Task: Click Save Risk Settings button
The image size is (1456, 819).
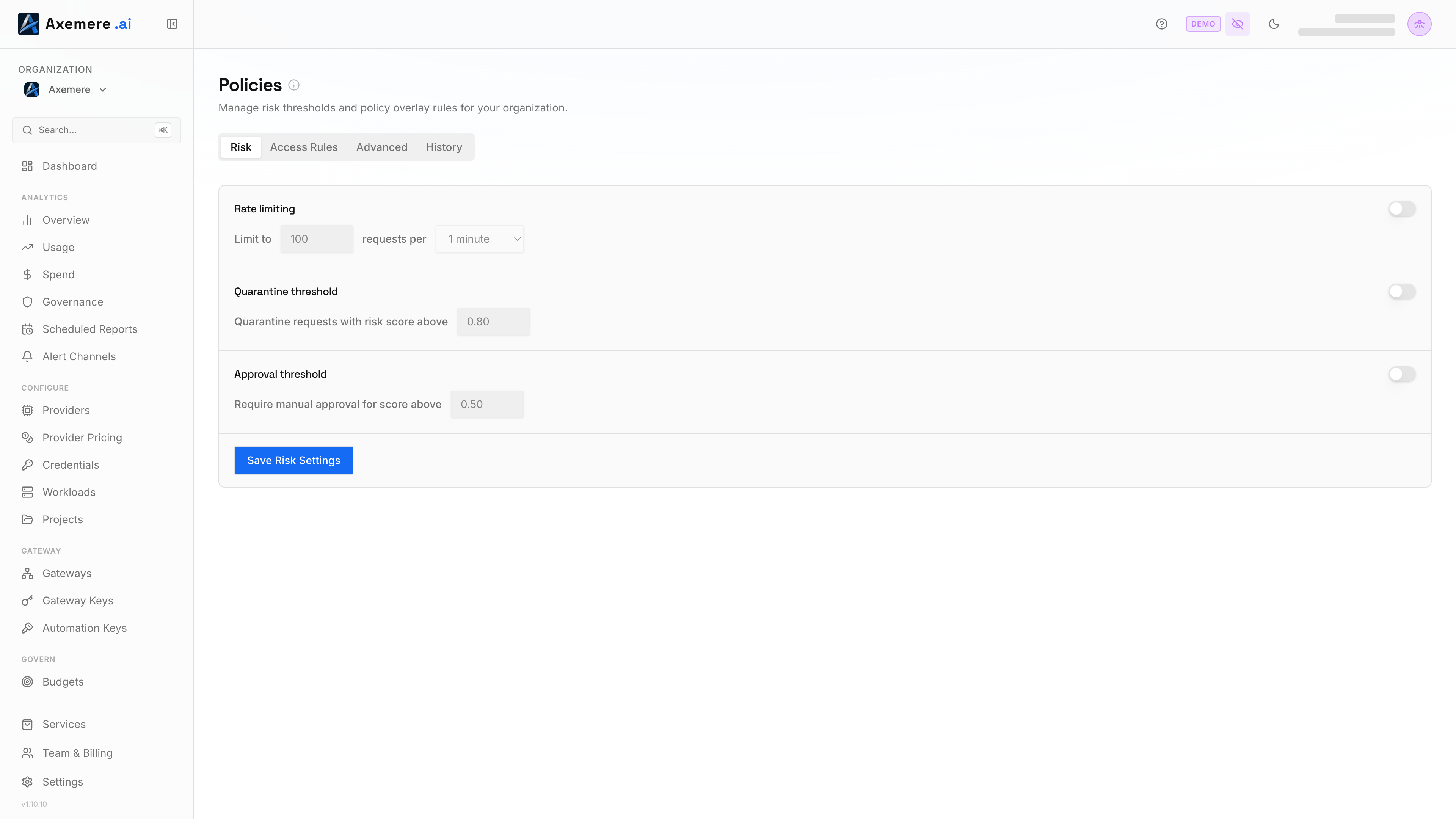Action: [x=293, y=460]
